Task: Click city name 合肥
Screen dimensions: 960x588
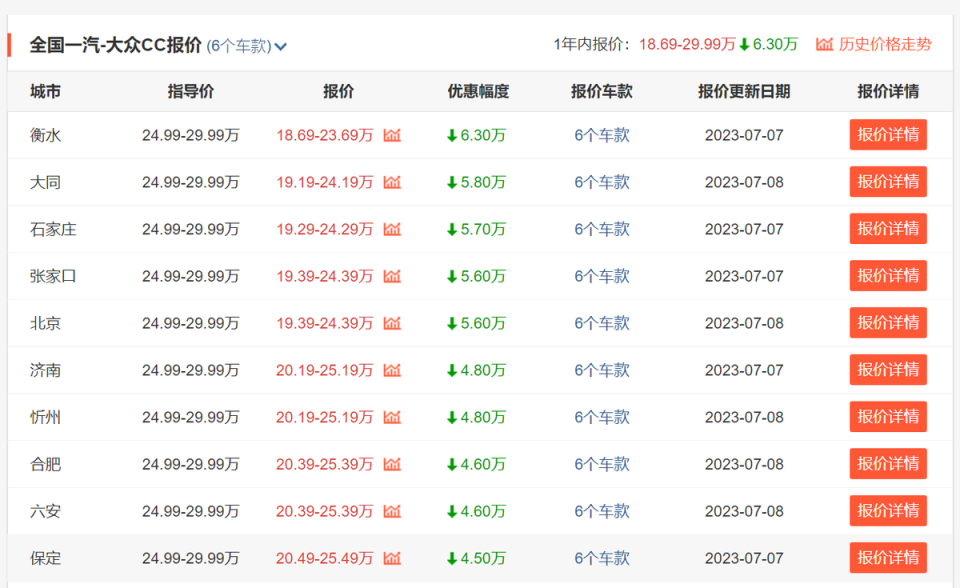Action: pos(45,464)
